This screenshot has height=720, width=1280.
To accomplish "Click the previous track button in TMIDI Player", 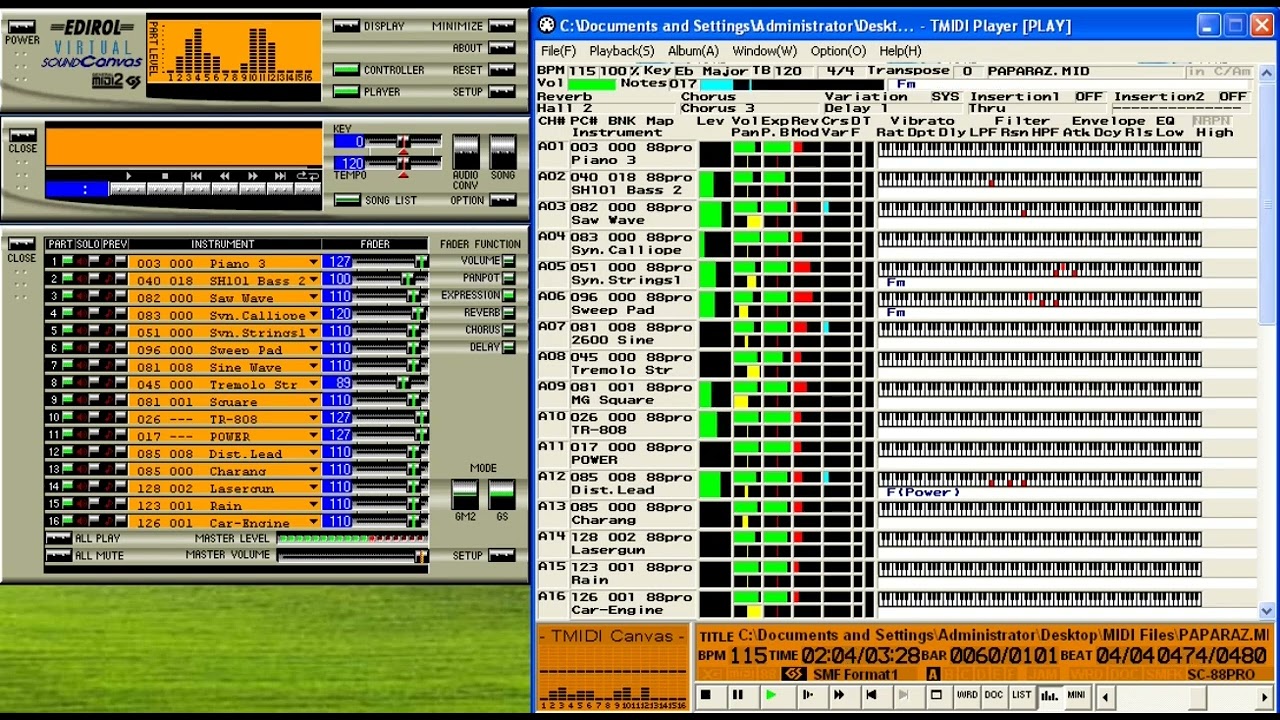I will [872, 696].
